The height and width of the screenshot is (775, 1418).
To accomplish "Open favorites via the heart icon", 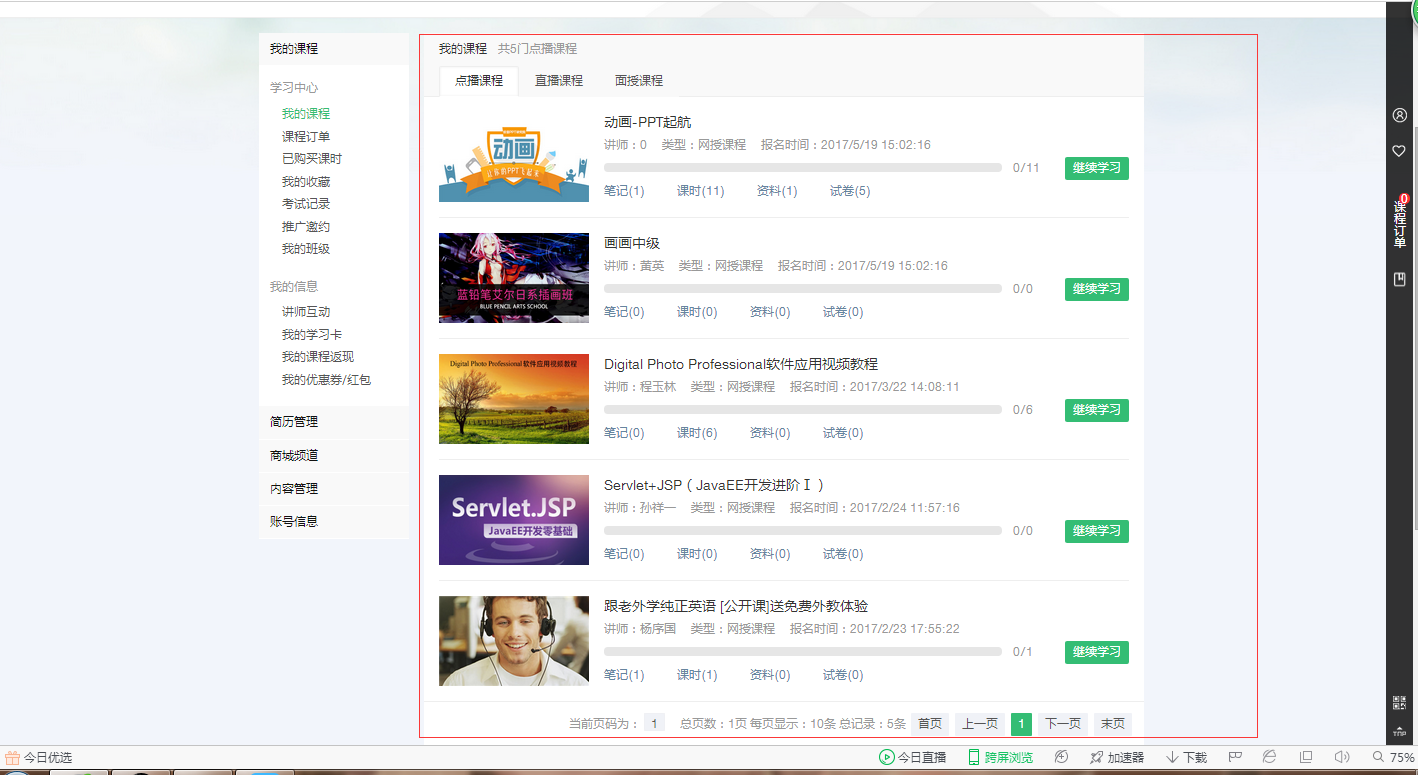I will click(1399, 151).
